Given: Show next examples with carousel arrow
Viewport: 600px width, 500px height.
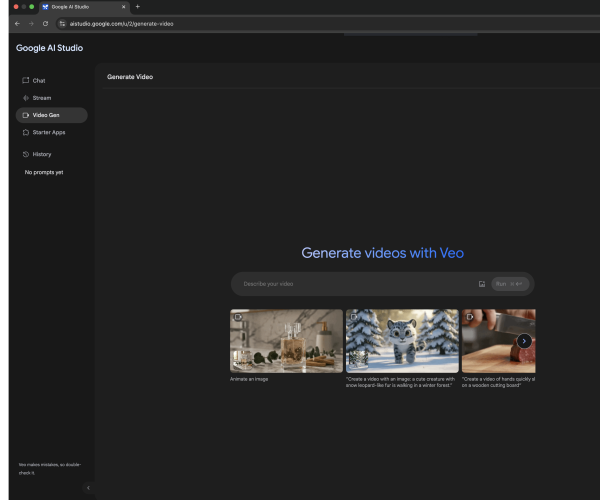Looking at the screenshot, I should pyautogui.click(x=524, y=341).
